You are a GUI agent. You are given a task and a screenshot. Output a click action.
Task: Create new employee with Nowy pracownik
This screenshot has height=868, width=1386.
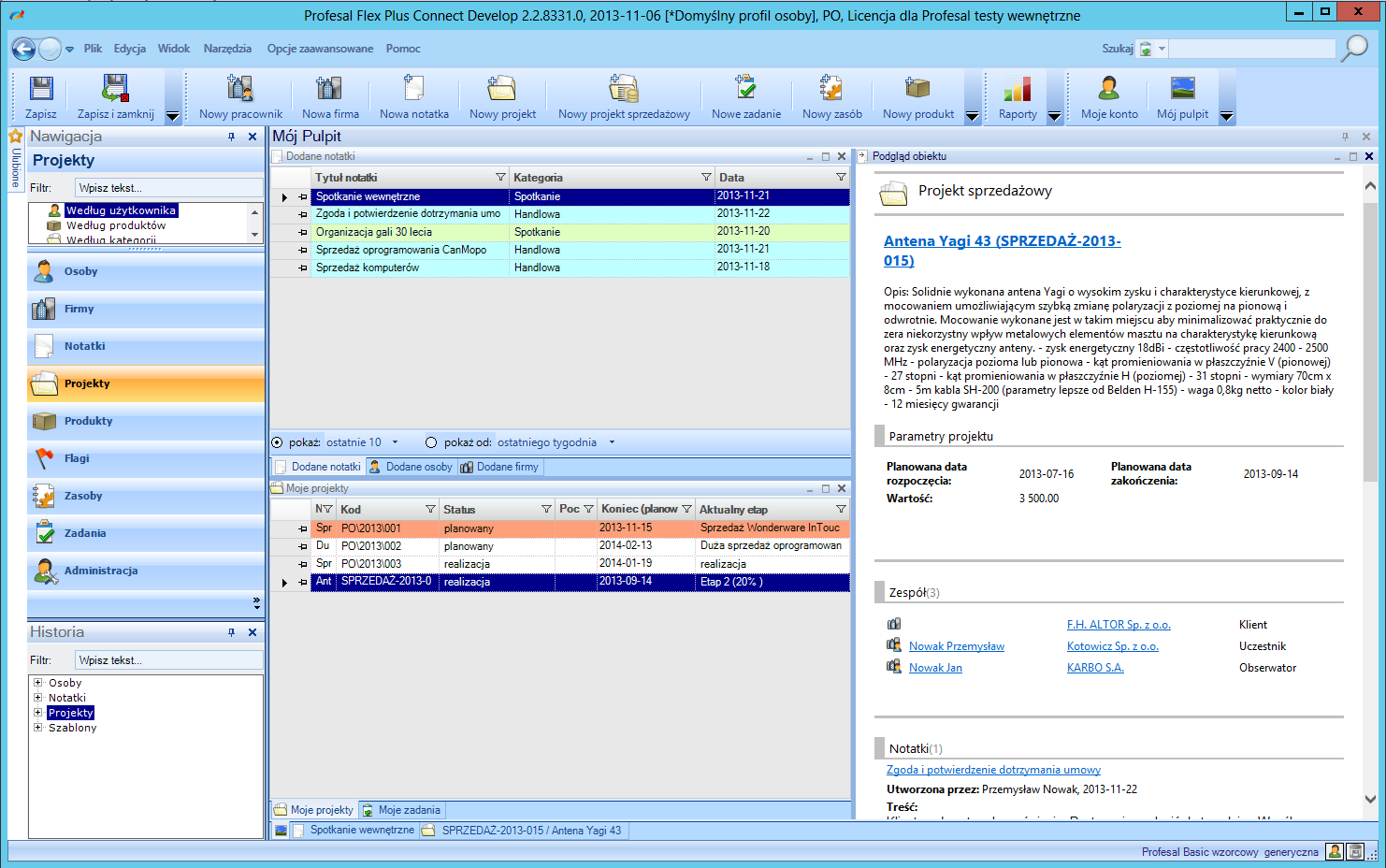pos(240,89)
